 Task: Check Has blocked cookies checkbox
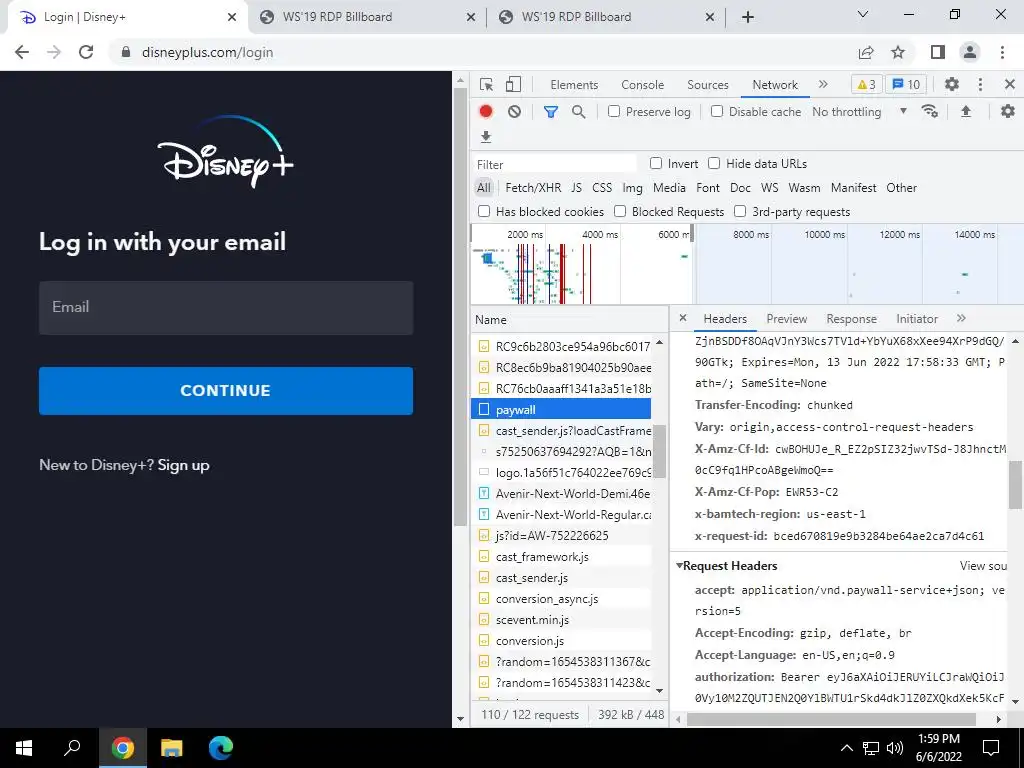(x=484, y=211)
